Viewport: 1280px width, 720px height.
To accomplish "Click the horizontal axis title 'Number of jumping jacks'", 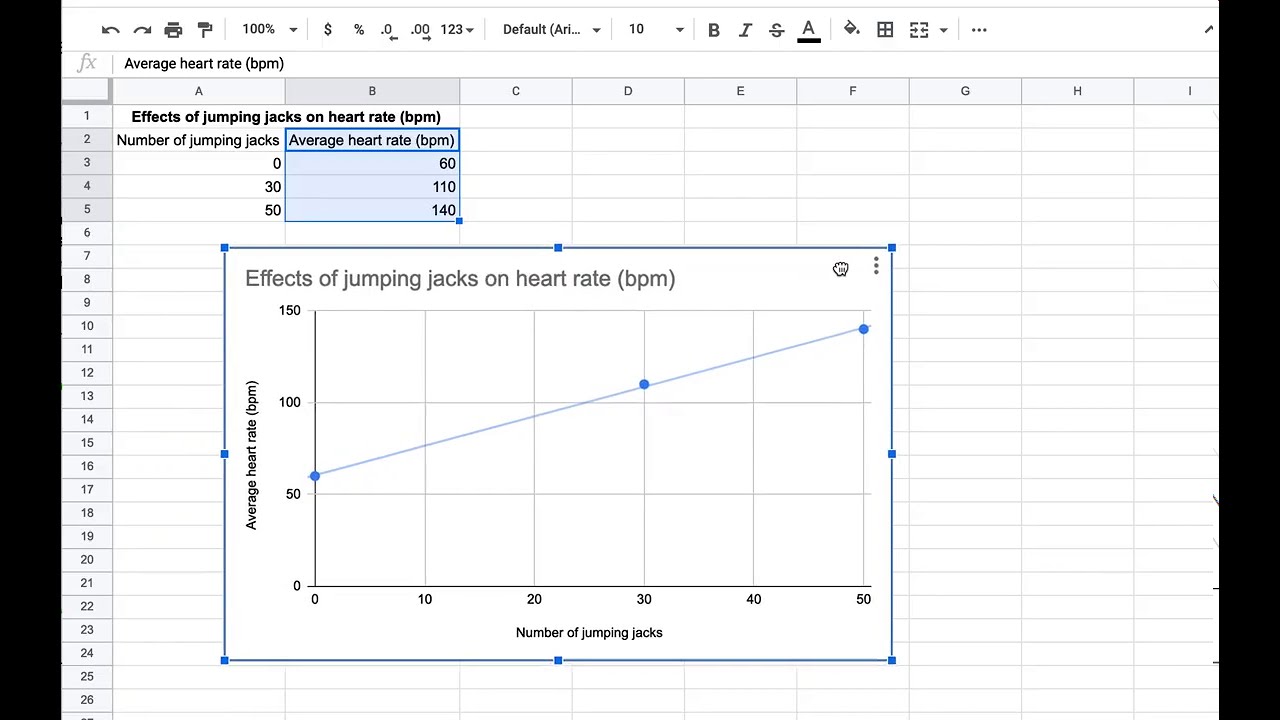I will point(589,633).
